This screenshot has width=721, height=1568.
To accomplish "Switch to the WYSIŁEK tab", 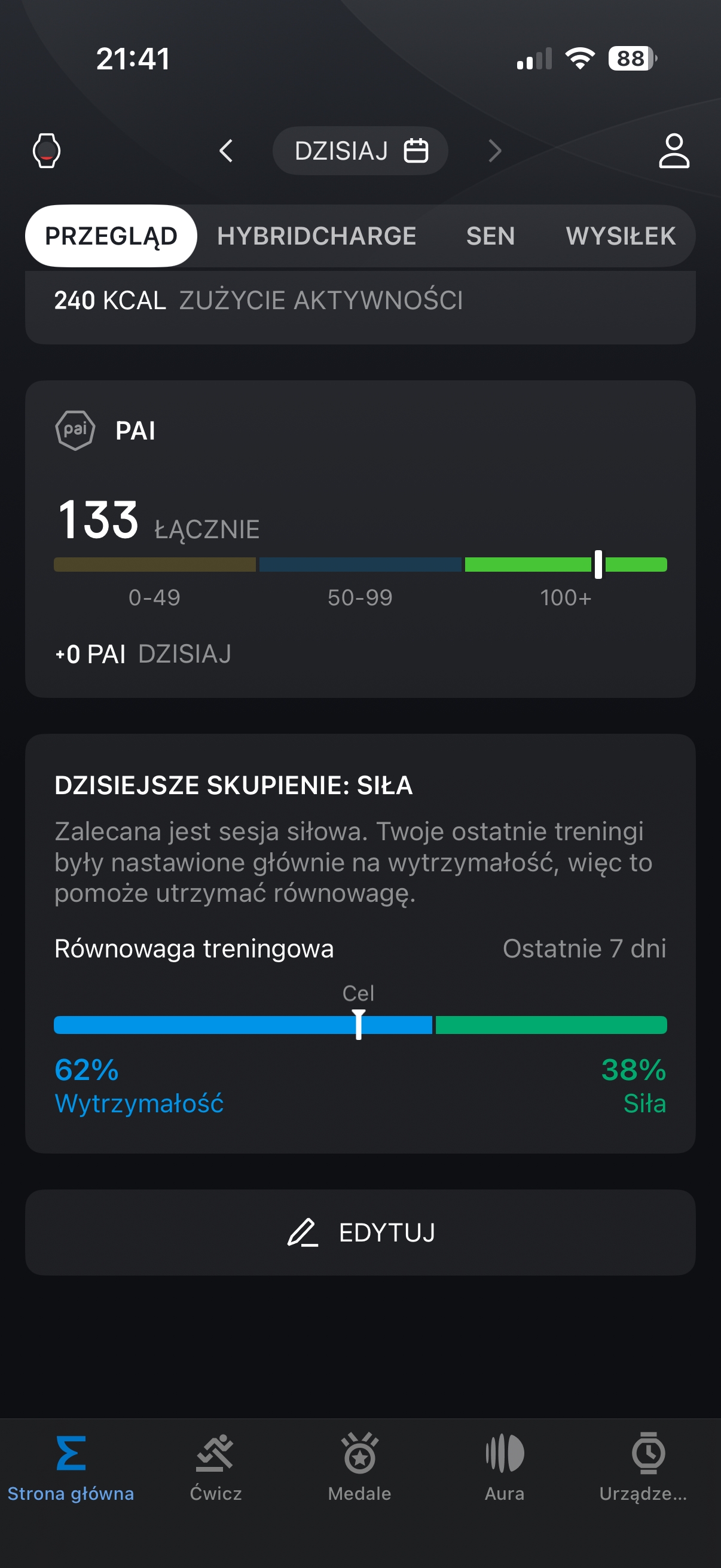I will click(x=621, y=236).
